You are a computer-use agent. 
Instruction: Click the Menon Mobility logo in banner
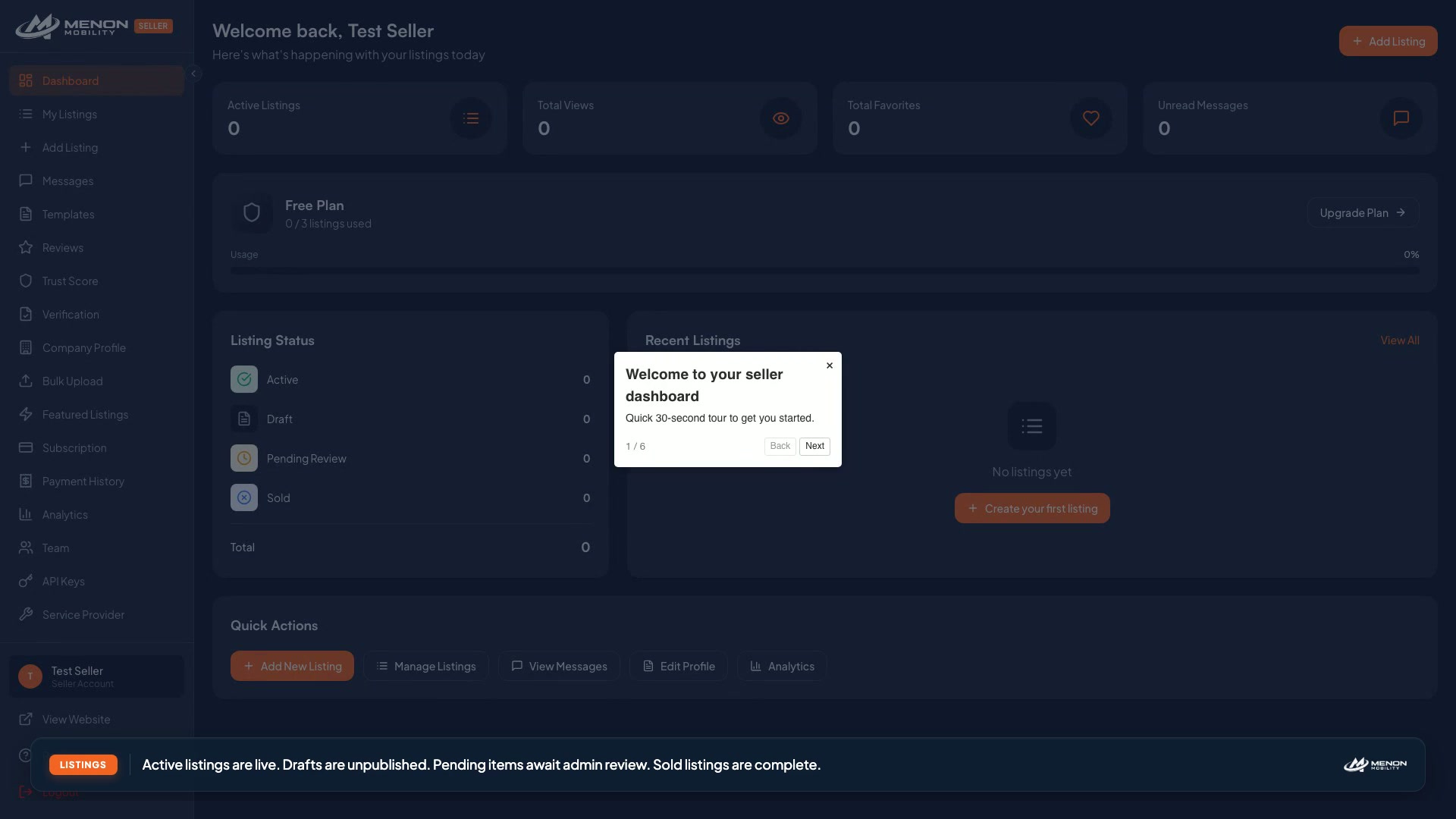(1376, 764)
